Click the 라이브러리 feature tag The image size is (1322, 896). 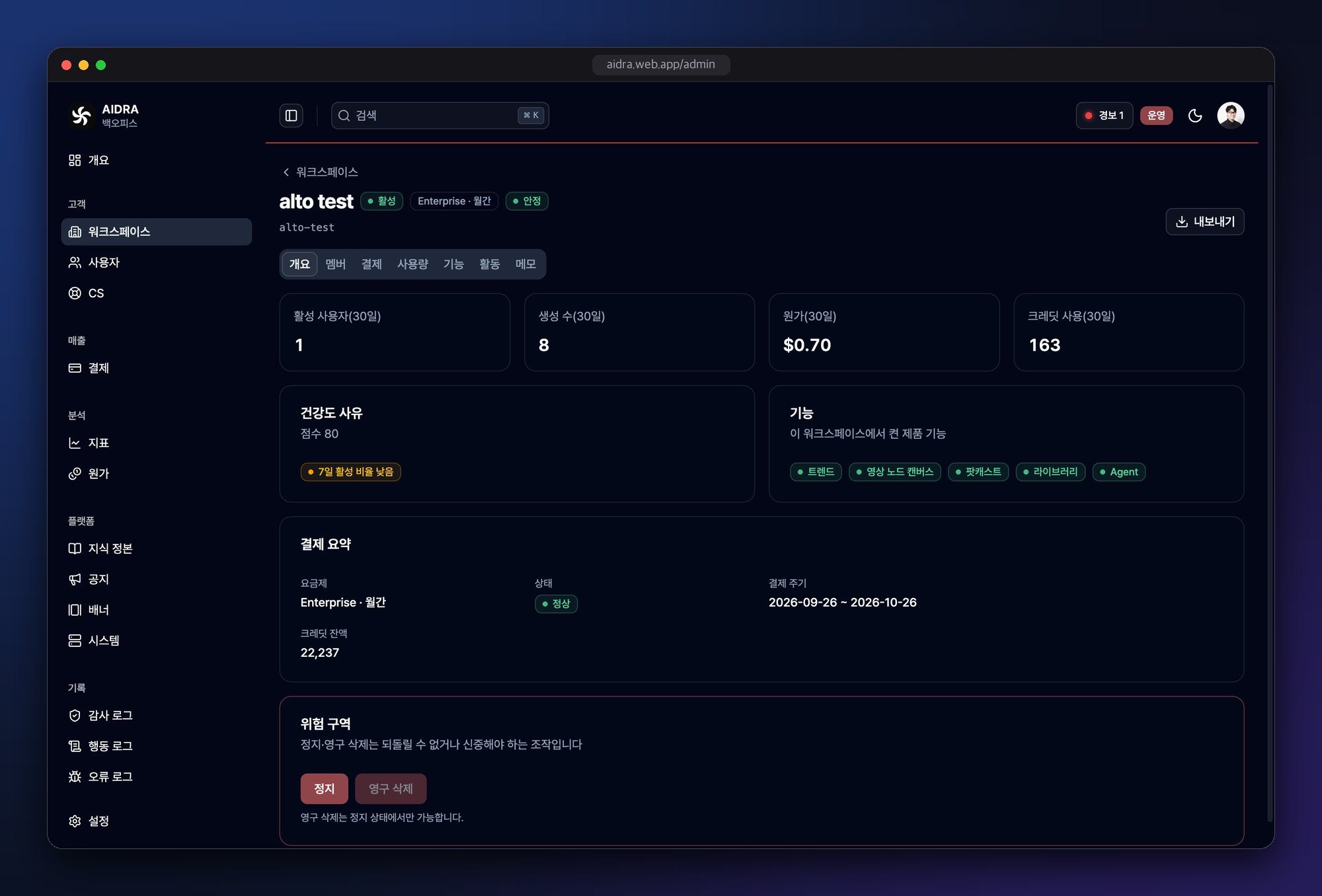point(1050,472)
